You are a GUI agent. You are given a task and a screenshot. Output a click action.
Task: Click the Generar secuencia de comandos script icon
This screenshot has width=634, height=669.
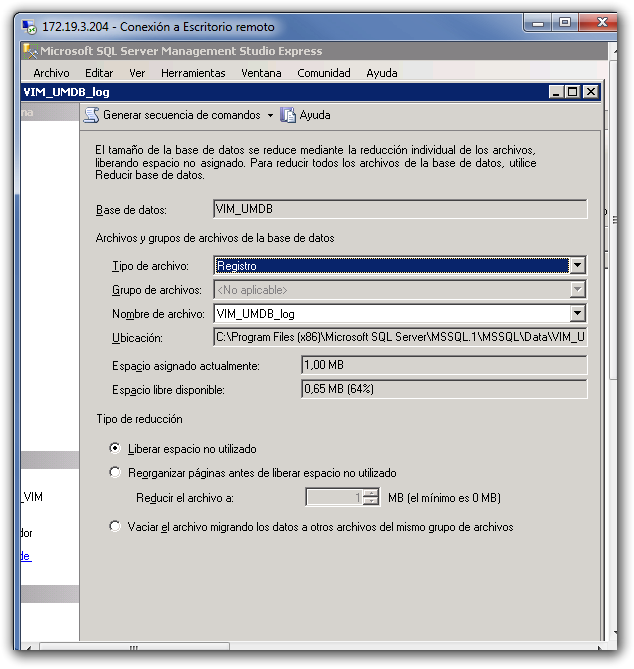(92, 115)
